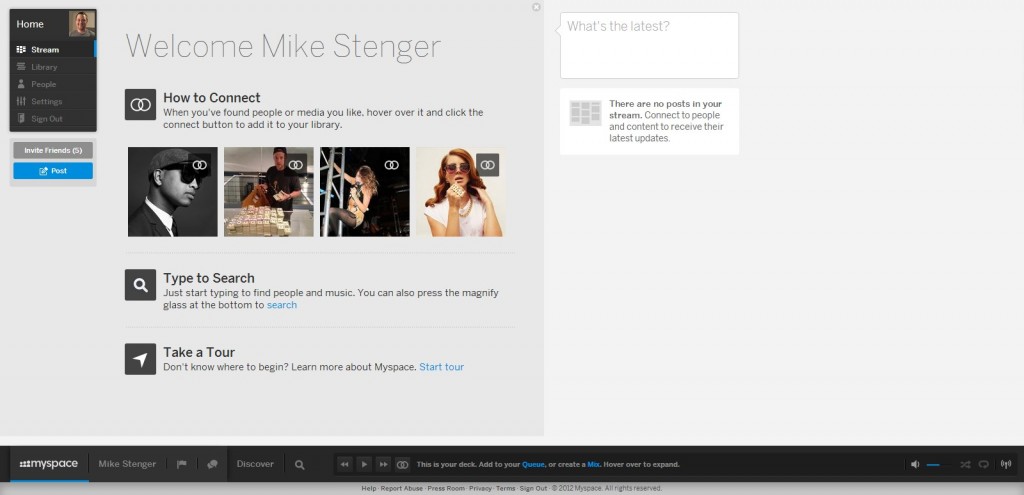Connect to the red-haired woman photo
Screen dimensions: 1024x495
pyautogui.click(x=487, y=165)
